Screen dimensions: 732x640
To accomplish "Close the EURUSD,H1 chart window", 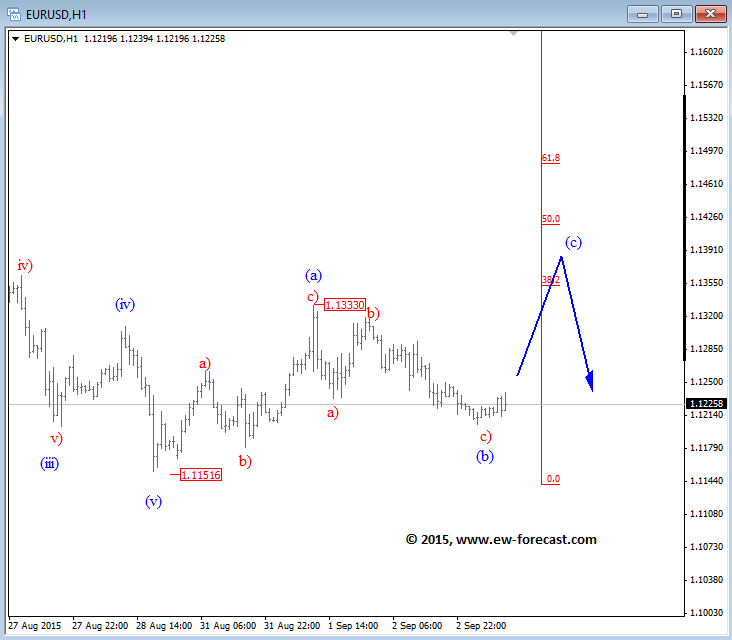I will tap(708, 13).
